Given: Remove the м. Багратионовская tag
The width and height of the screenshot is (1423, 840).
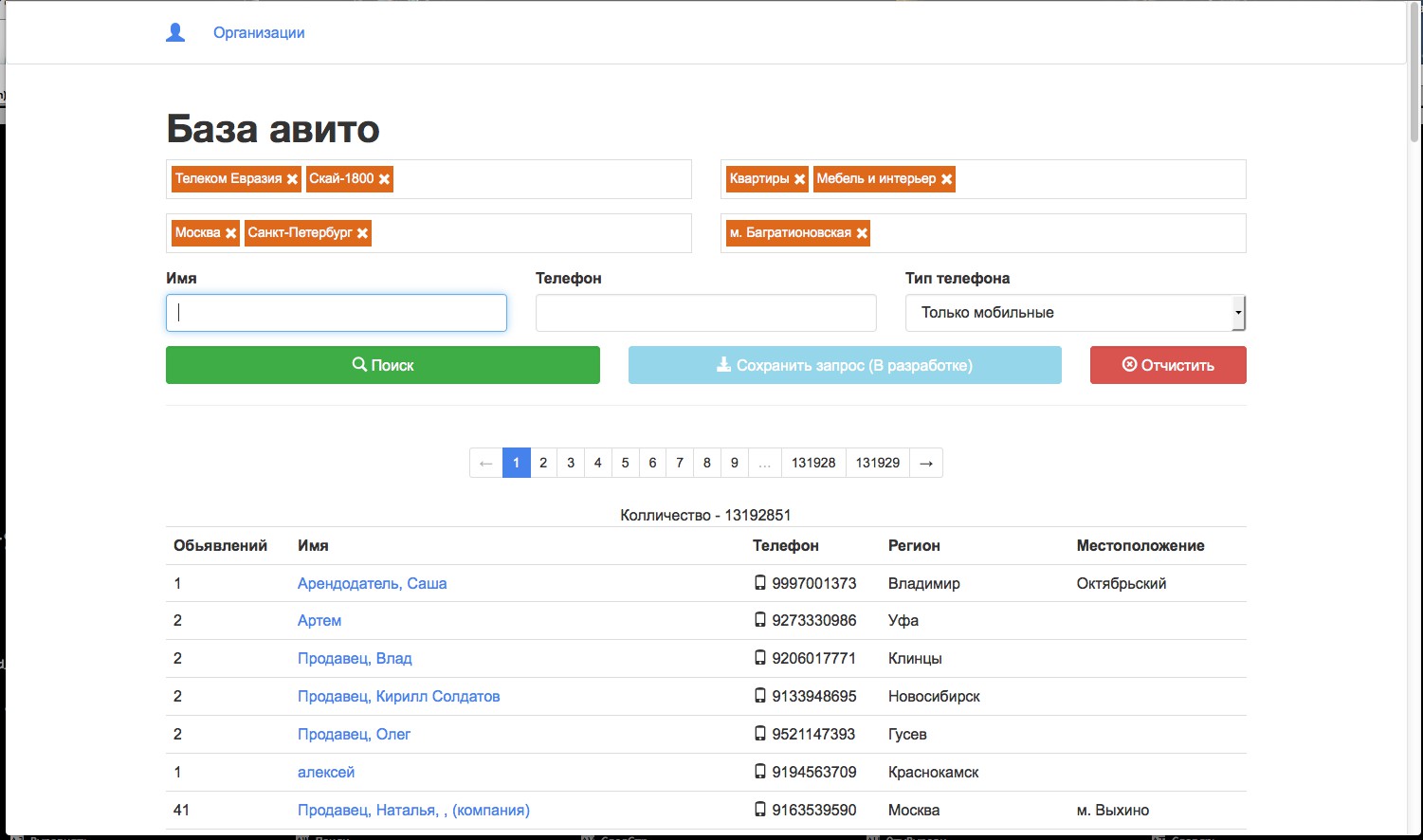Looking at the screenshot, I should [x=862, y=233].
